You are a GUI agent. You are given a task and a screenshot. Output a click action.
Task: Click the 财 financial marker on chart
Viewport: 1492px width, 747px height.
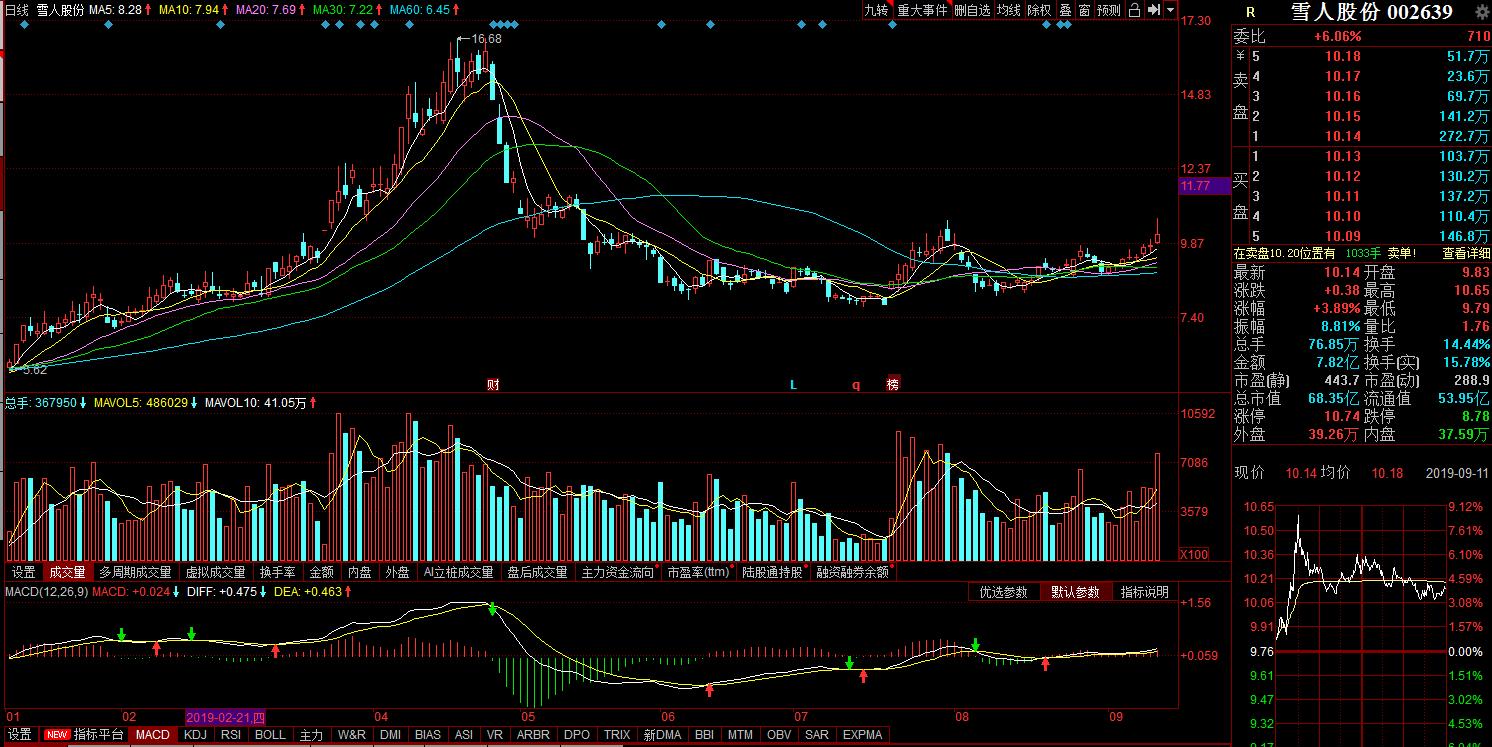(493, 384)
